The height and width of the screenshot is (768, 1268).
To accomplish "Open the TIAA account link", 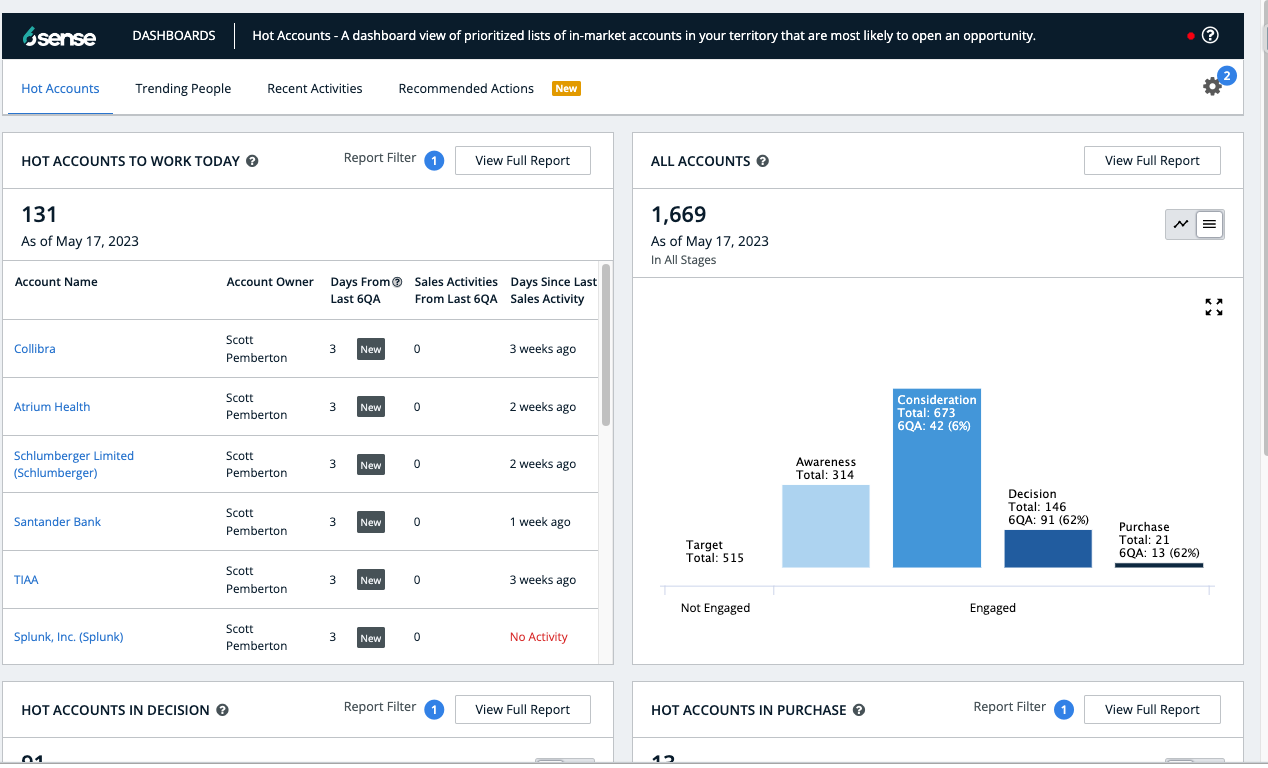I will pyautogui.click(x=26, y=580).
